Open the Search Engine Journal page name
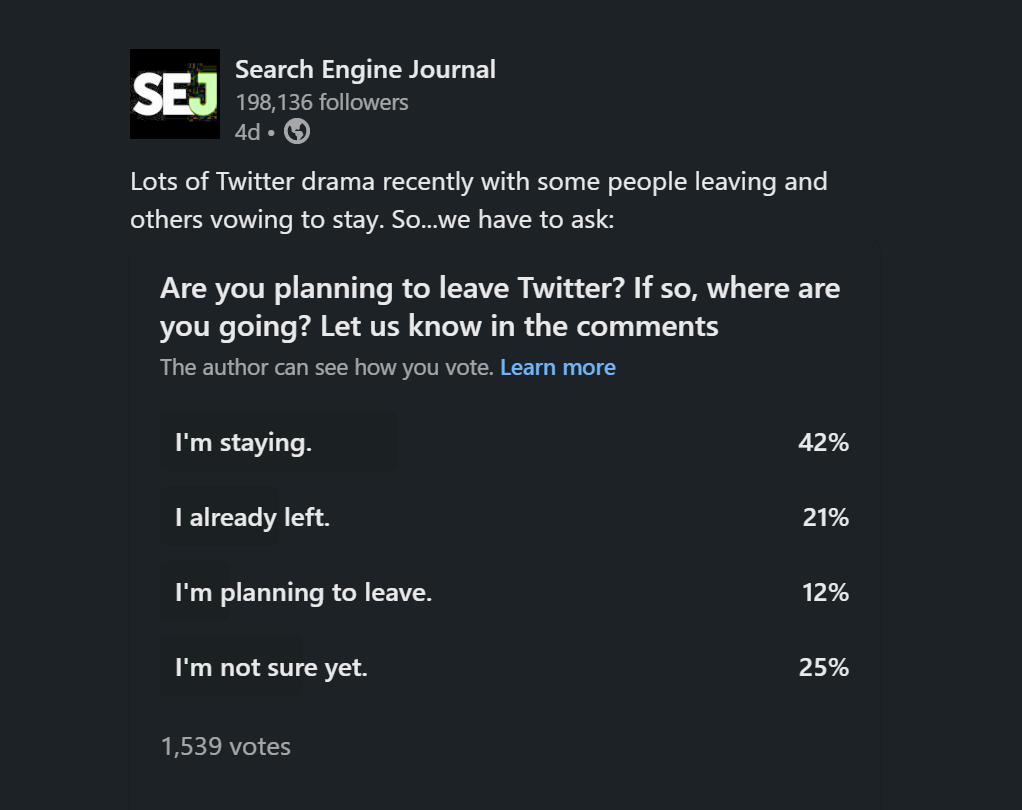 point(365,69)
